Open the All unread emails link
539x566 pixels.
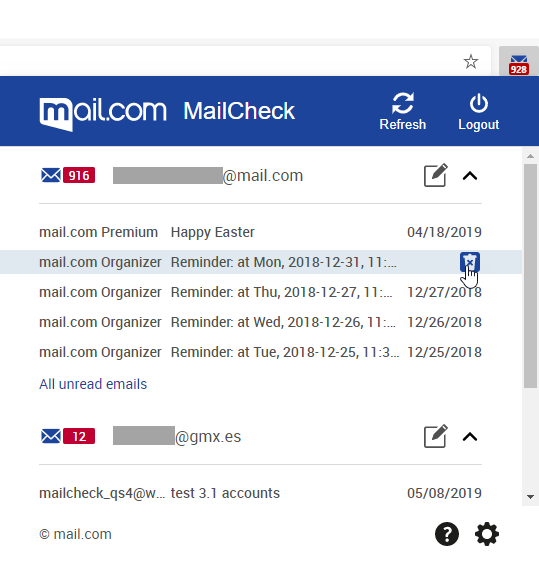[x=93, y=384]
